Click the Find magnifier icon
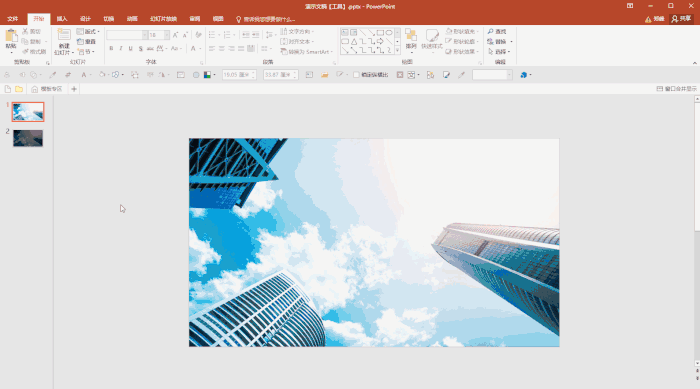700x389 pixels. point(491,31)
